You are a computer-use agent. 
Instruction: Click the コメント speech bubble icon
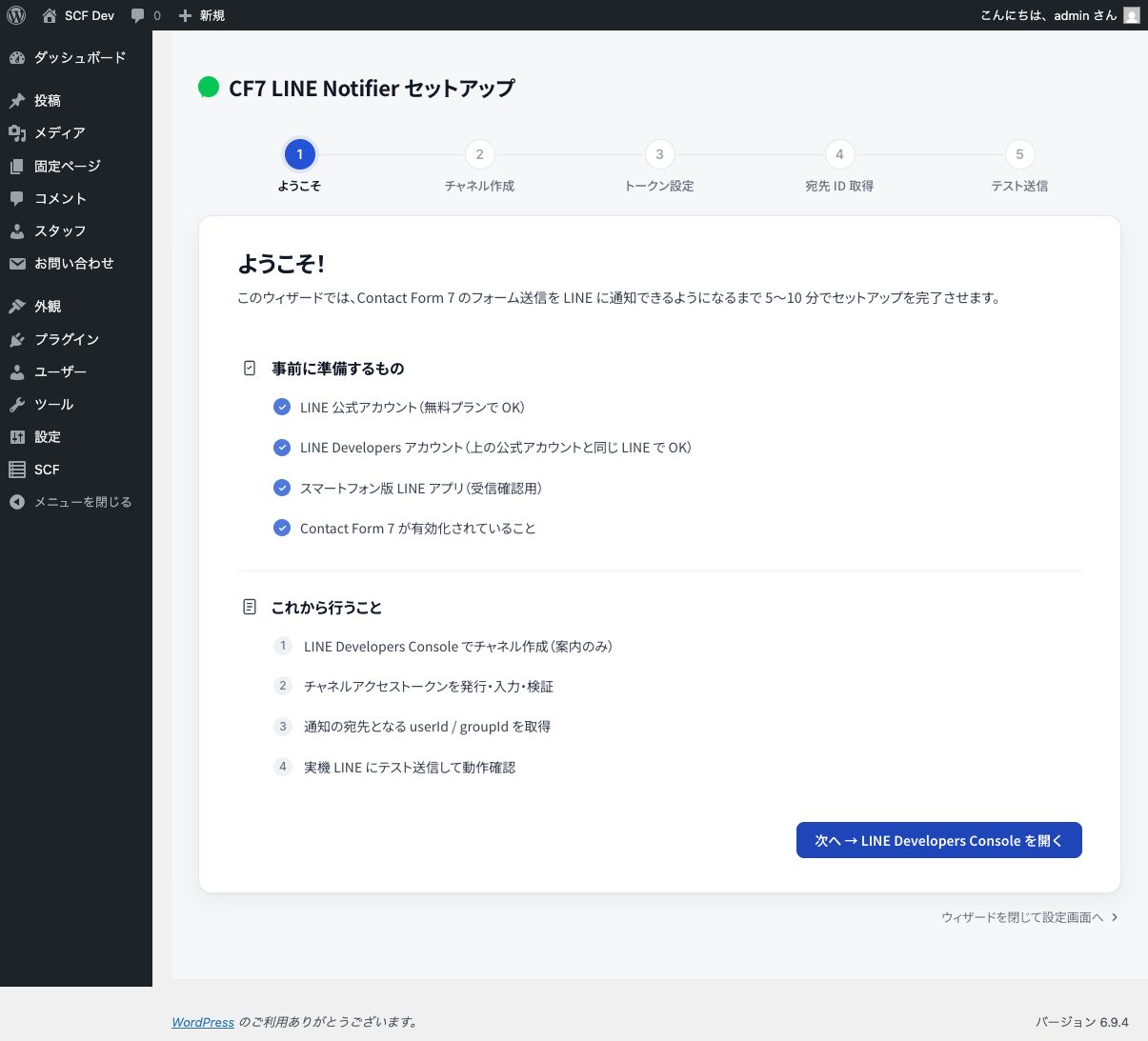click(17, 199)
